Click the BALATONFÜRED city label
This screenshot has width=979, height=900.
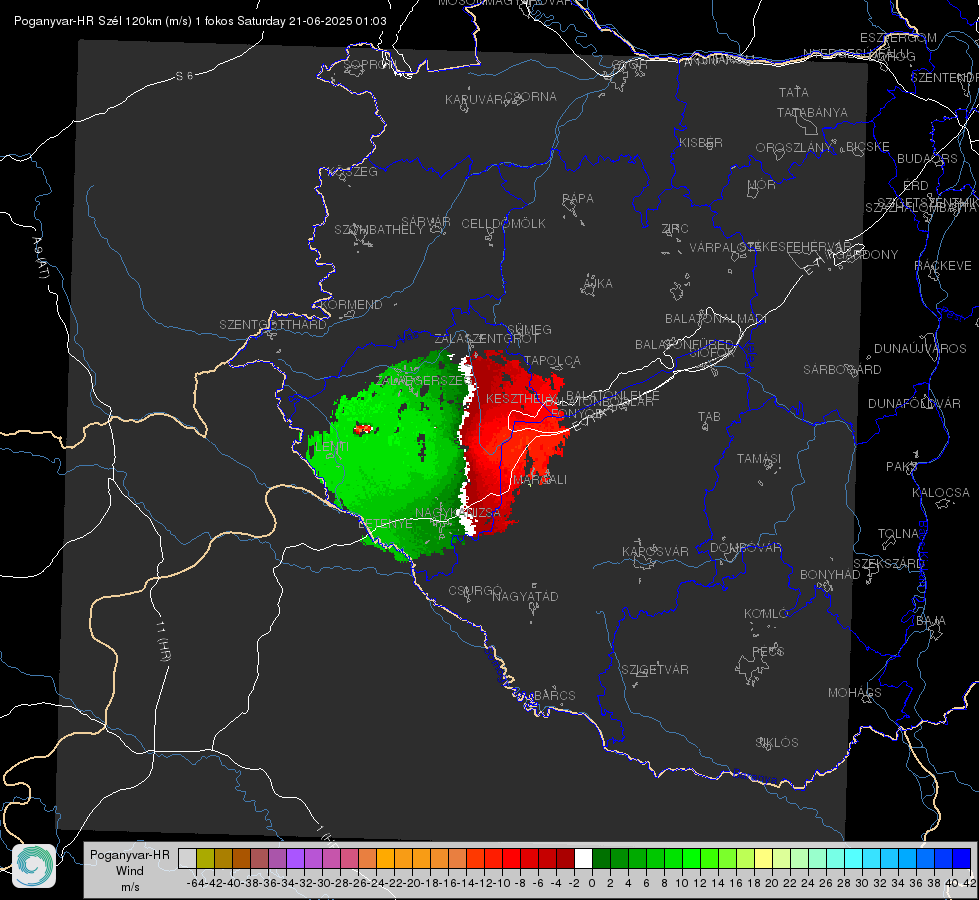(x=684, y=345)
